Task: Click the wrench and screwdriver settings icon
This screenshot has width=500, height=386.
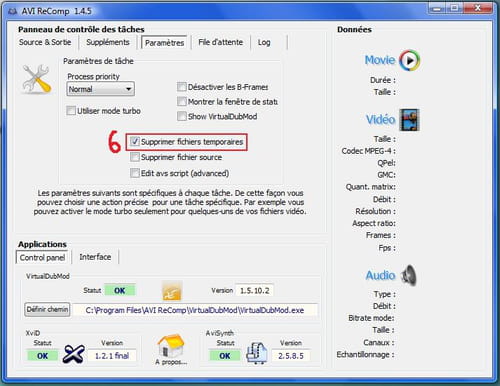Action: tap(37, 79)
